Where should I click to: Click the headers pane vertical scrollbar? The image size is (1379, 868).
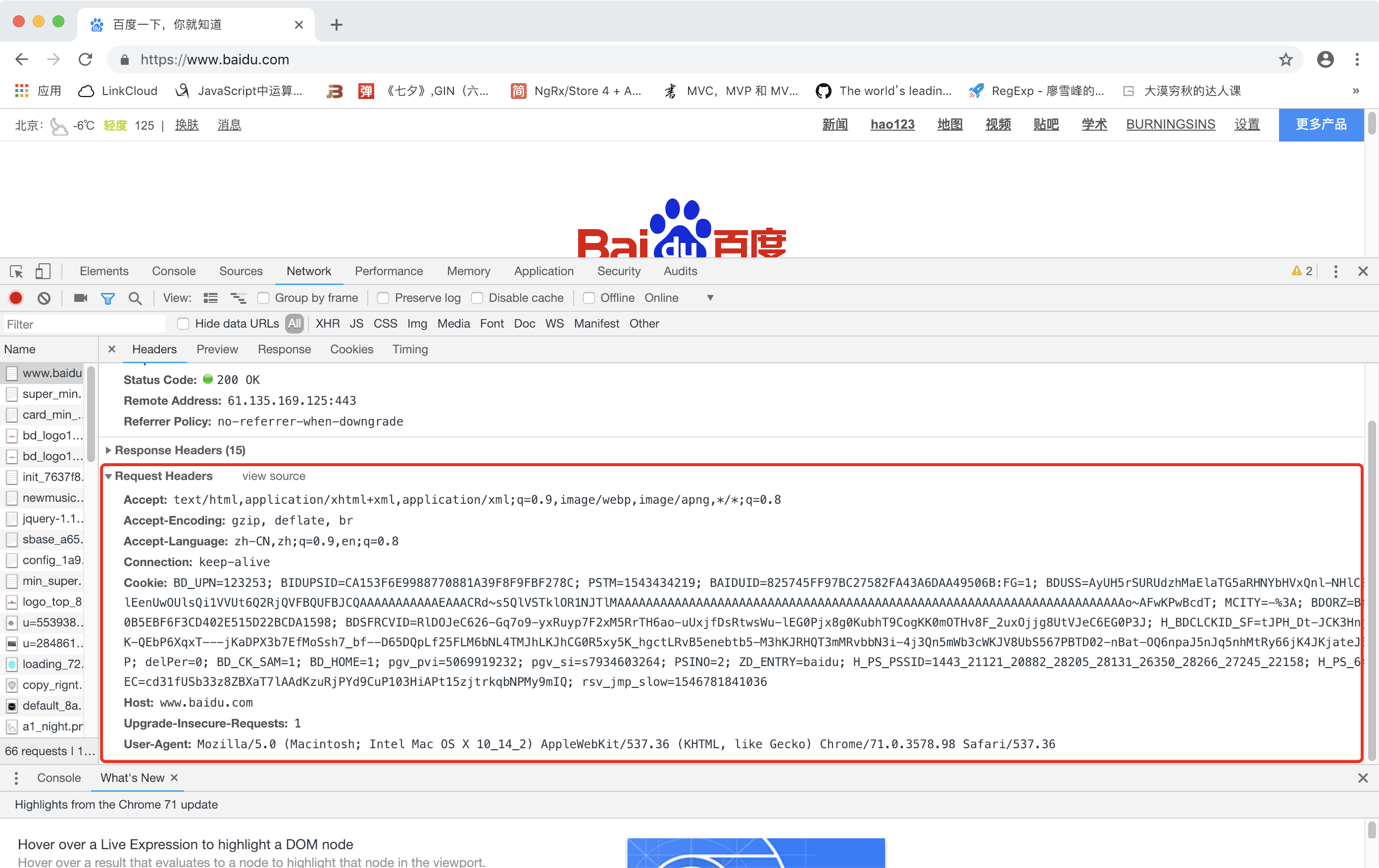tap(1372, 590)
